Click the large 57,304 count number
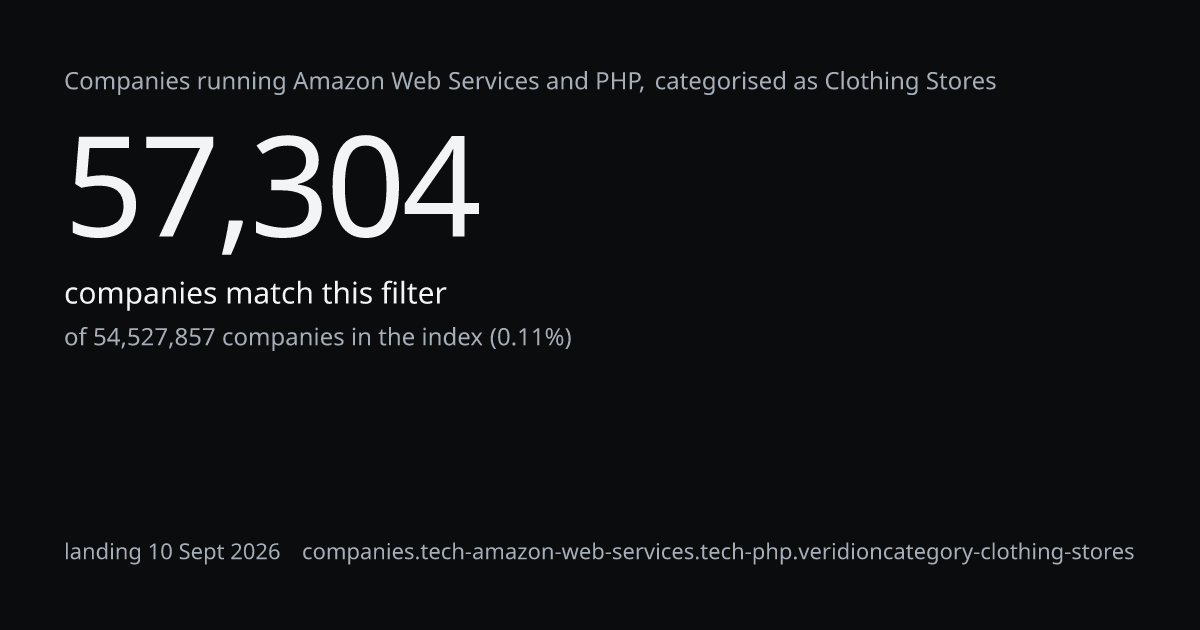Viewport: 1200px width, 630px height. [x=273, y=189]
